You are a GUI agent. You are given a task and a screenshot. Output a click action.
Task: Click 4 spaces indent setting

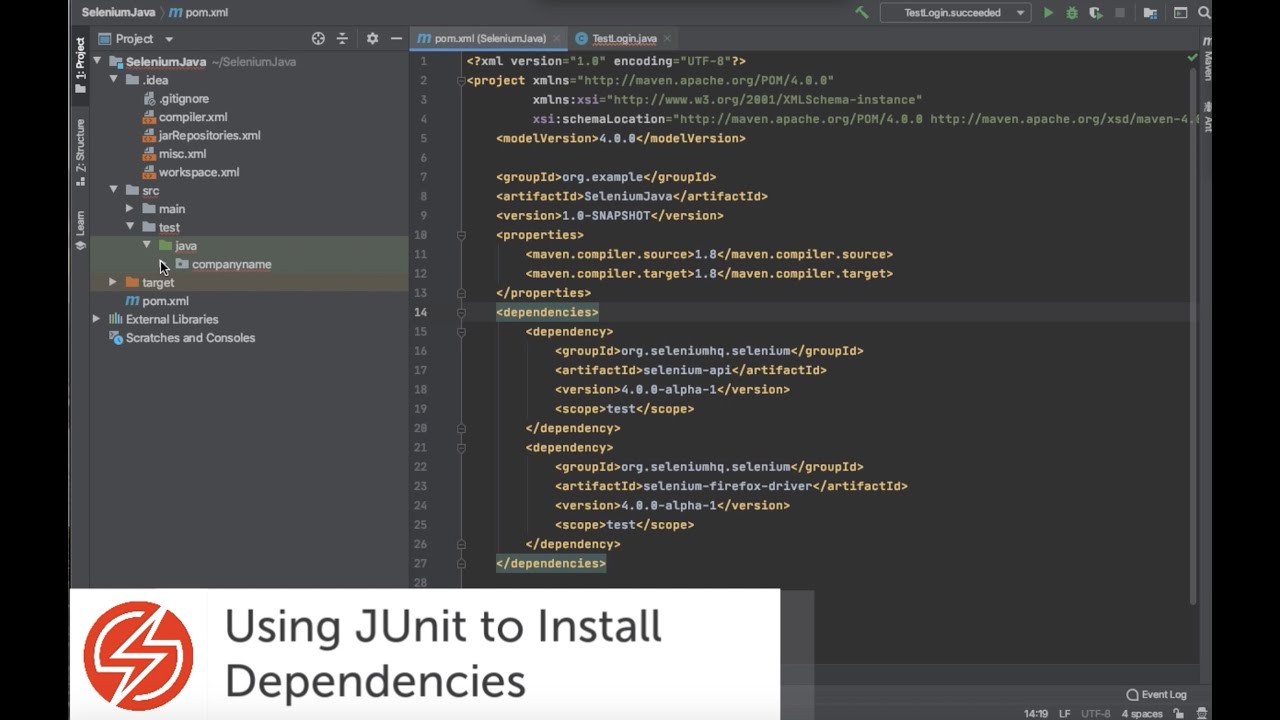point(1142,714)
